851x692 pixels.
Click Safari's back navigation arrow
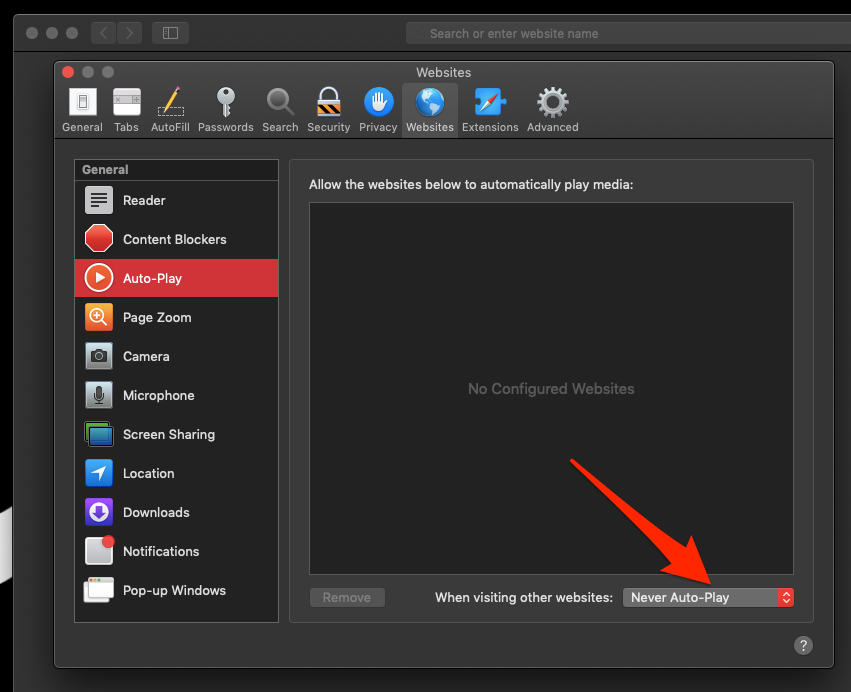tap(104, 33)
